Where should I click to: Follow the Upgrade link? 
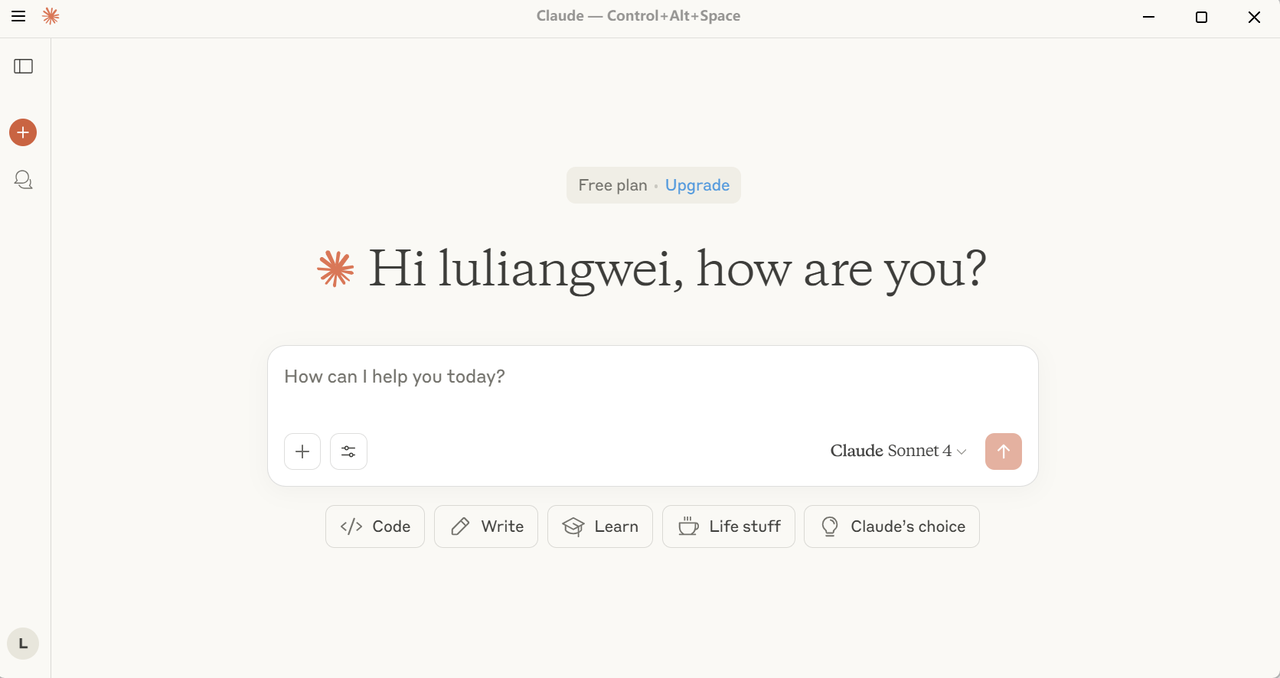coord(697,185)
